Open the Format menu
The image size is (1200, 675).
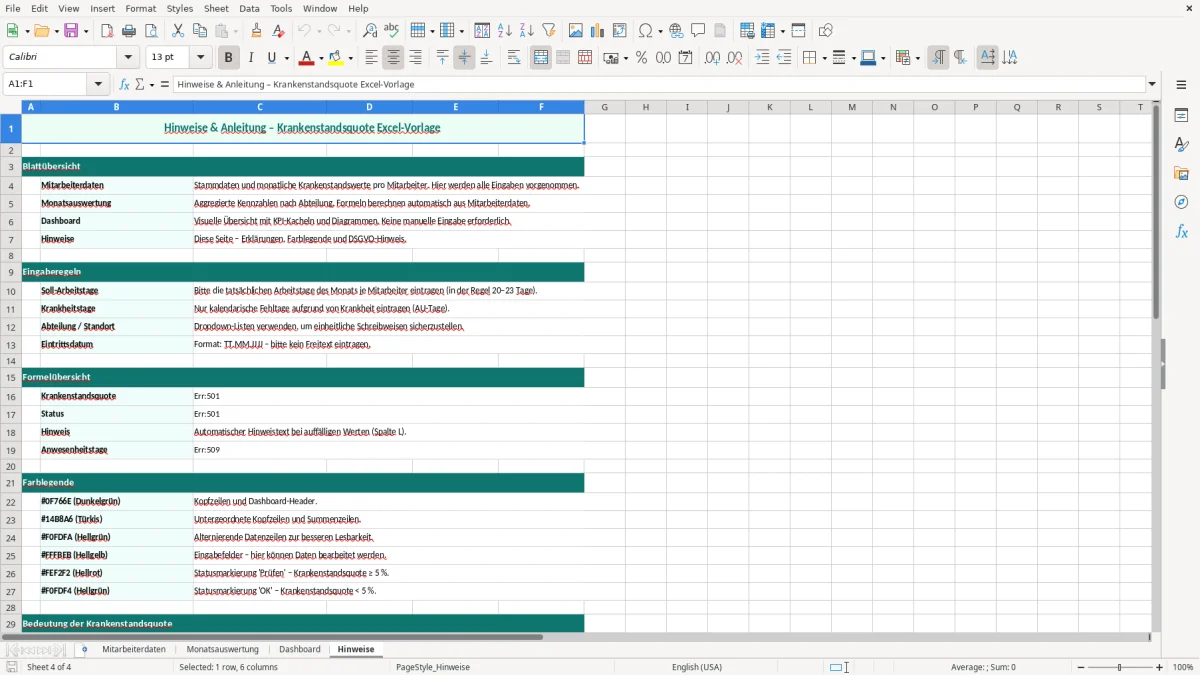[140, 8]
